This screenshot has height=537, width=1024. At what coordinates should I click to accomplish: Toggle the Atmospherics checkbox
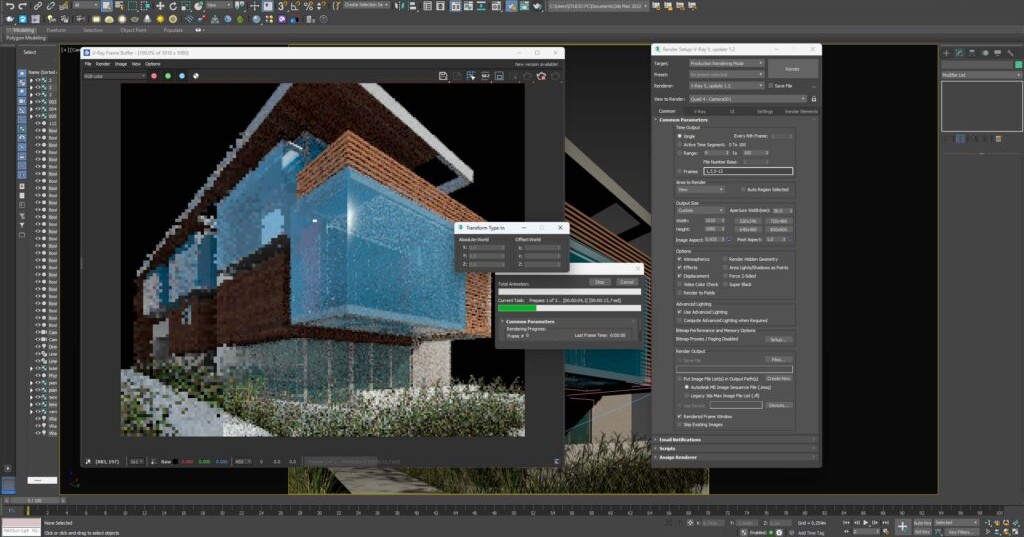click(680, 259)
